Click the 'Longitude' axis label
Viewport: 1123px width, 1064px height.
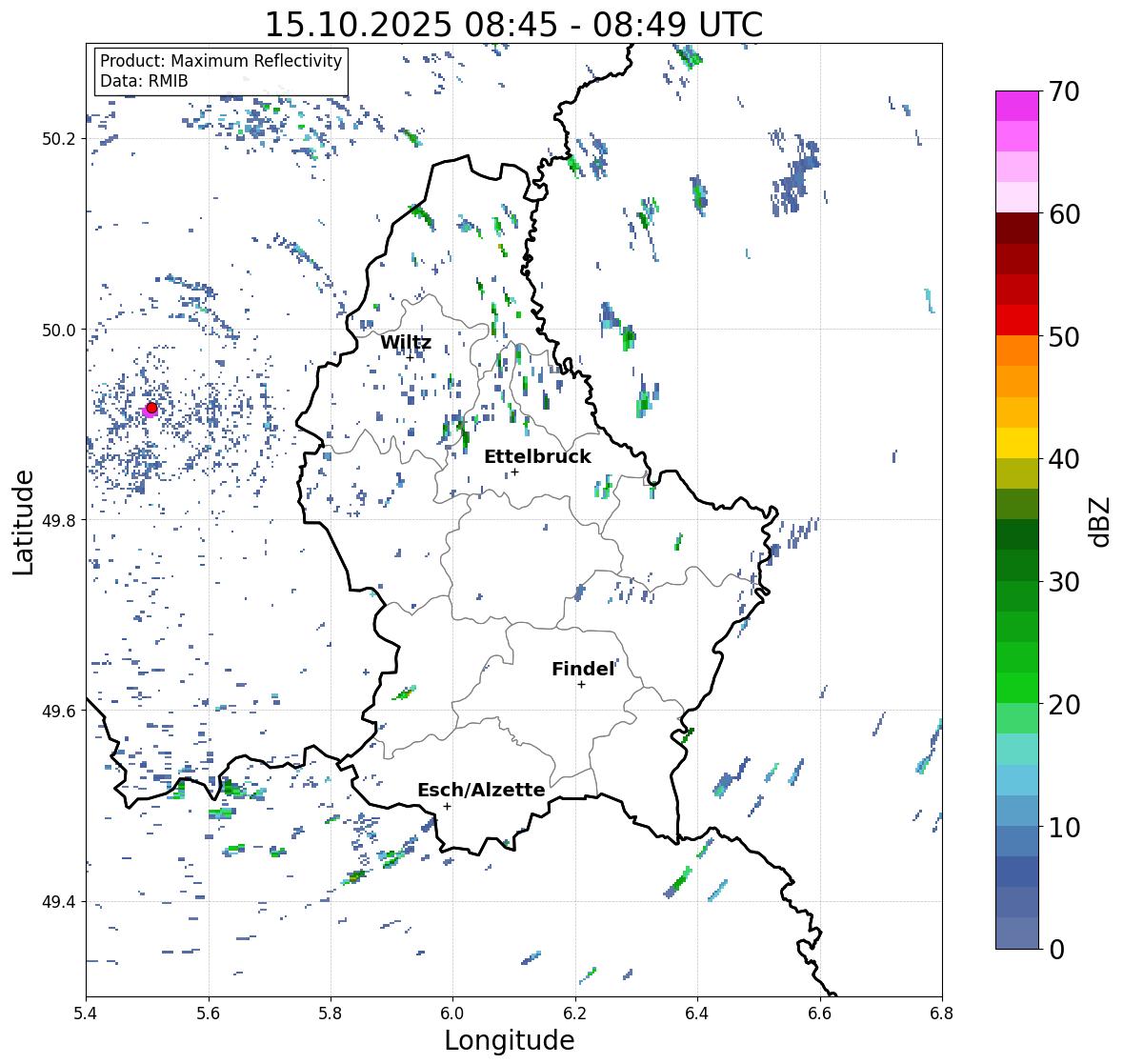click(x=510, y=1040)
